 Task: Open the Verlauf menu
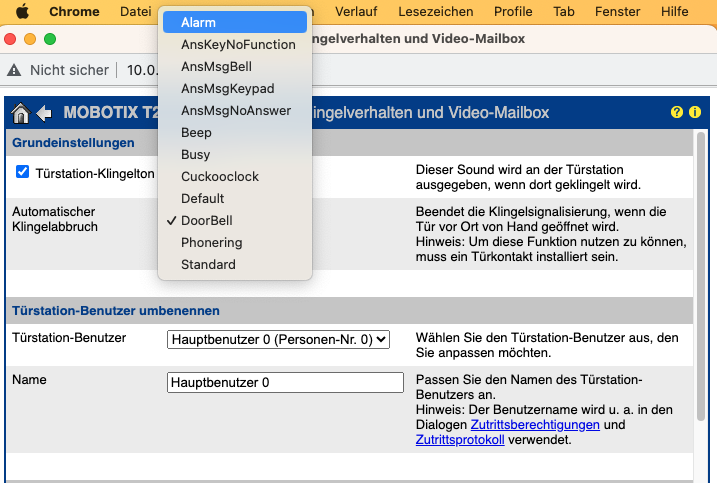coord(356,11)
